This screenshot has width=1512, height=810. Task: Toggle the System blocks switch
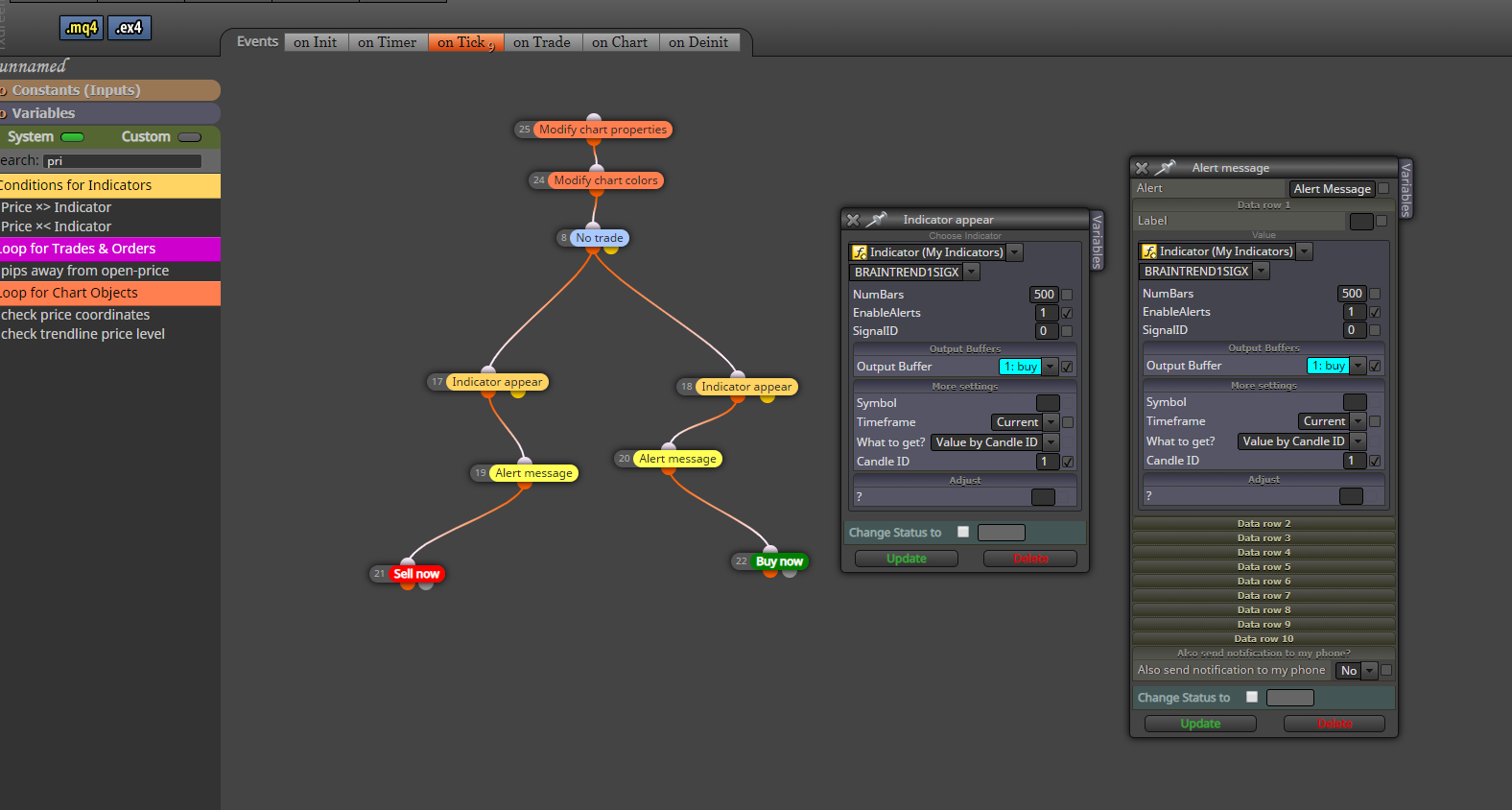pyautogui.click(x=72, y=137)
